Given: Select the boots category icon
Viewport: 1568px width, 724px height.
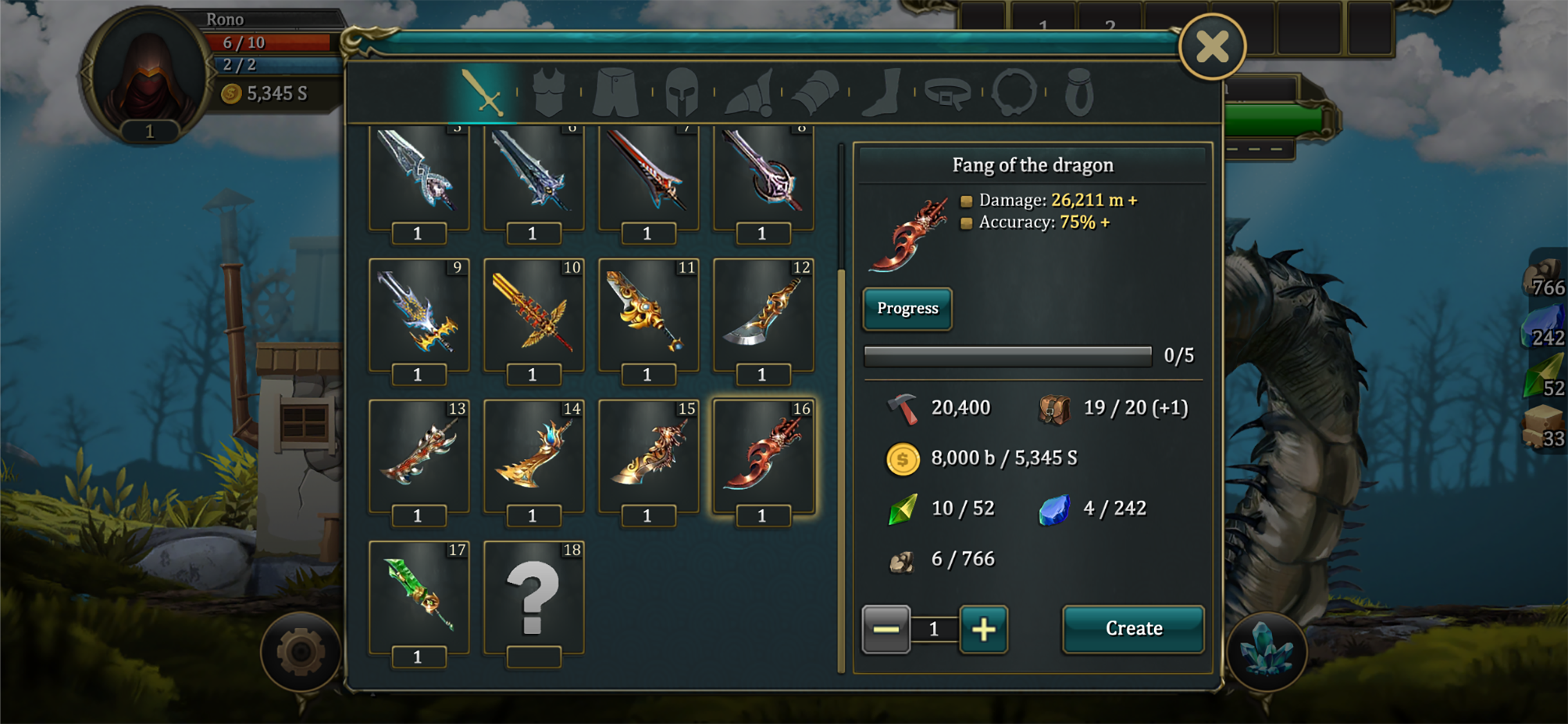Looking at the screenshot, I should point(882,93).
